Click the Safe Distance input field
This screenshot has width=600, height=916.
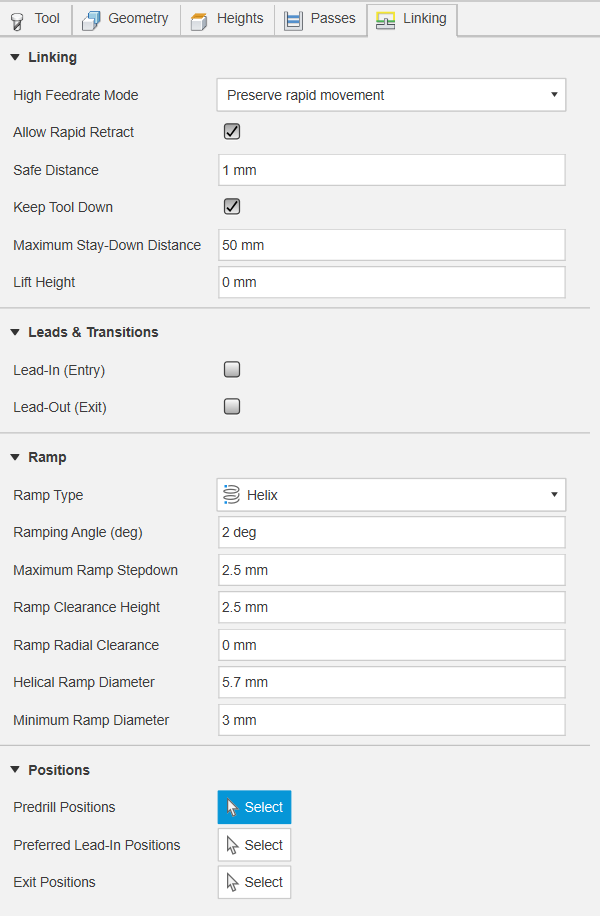click(391, 170)
